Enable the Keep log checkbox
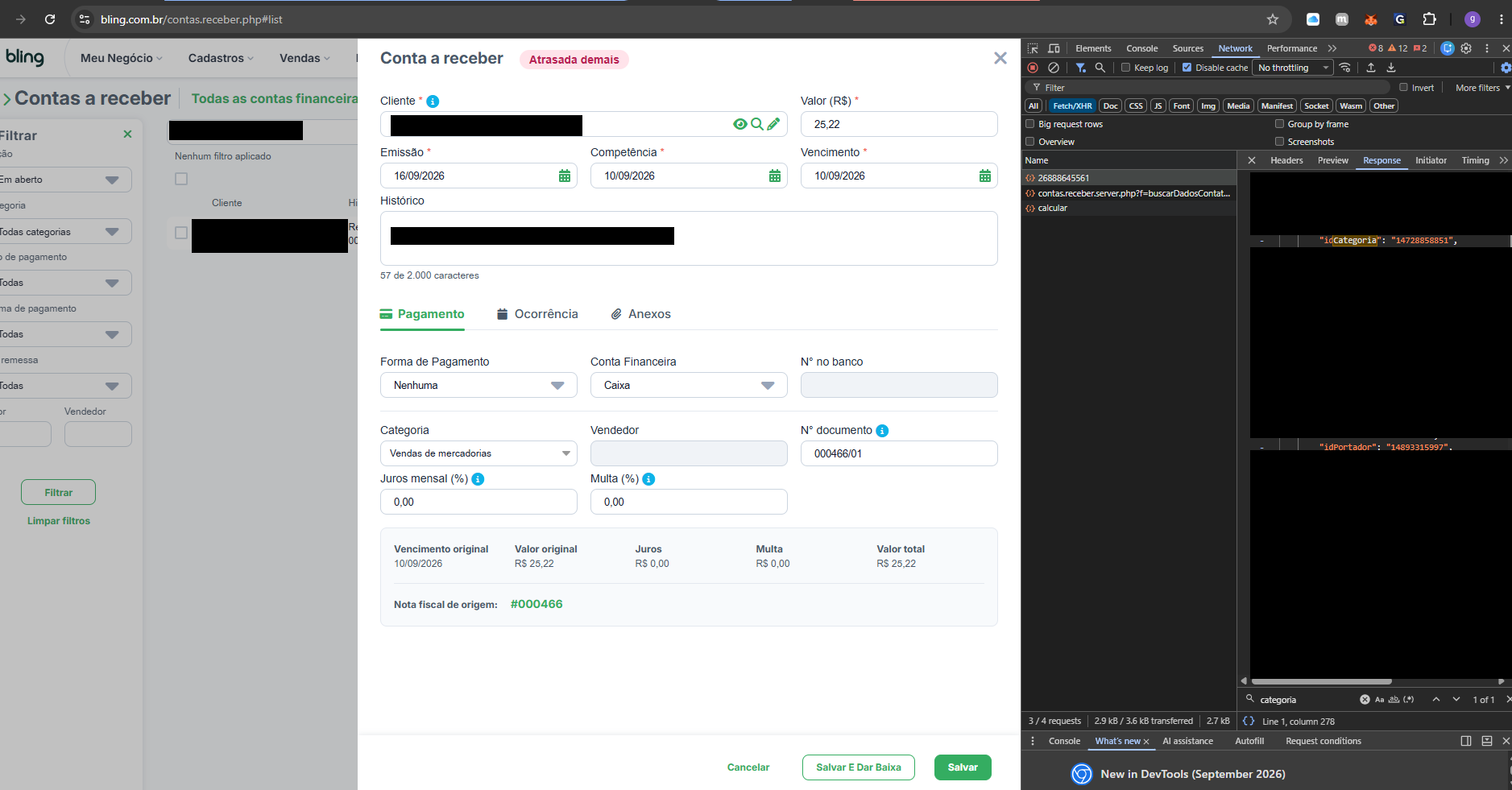This screenshot has width=1512, height=790. pyautogui.click(x=1126, y=68)
